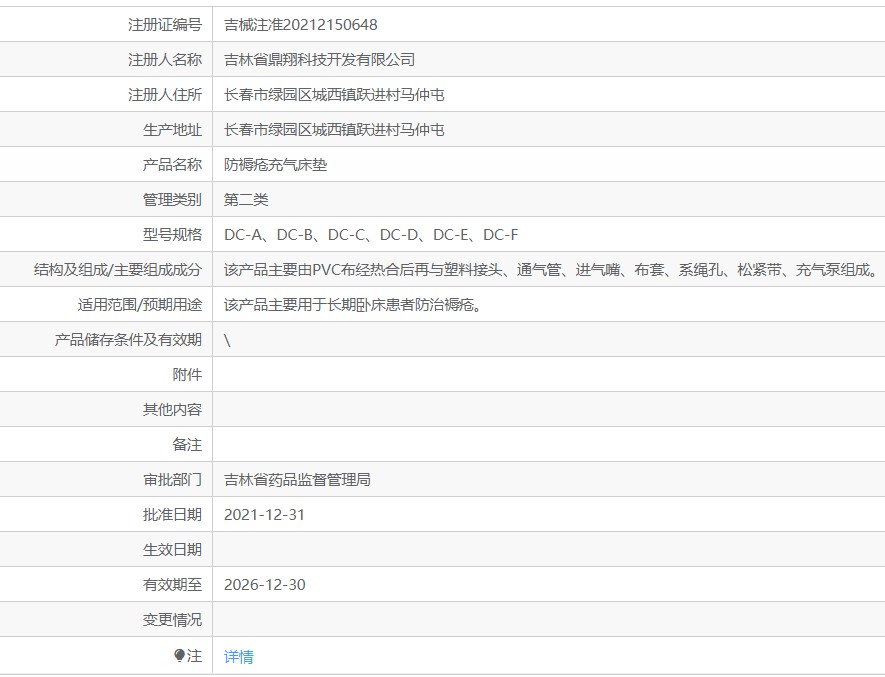Screen dimensions: 885x677
Task: Click the 产品名称 label
Action: tap(172, 165)
